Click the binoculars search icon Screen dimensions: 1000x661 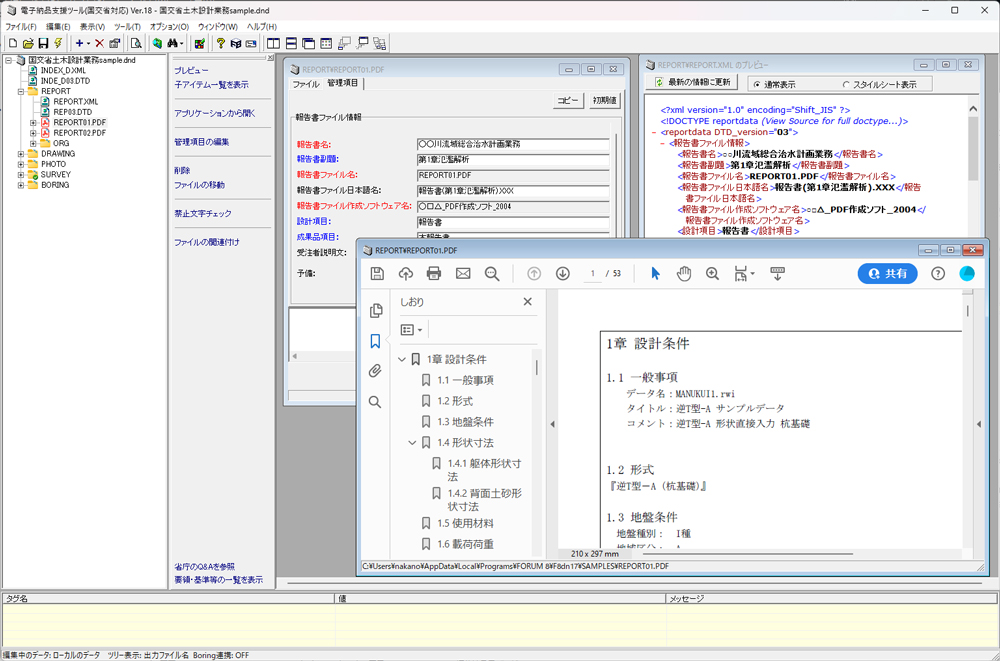tap(172, 43)
